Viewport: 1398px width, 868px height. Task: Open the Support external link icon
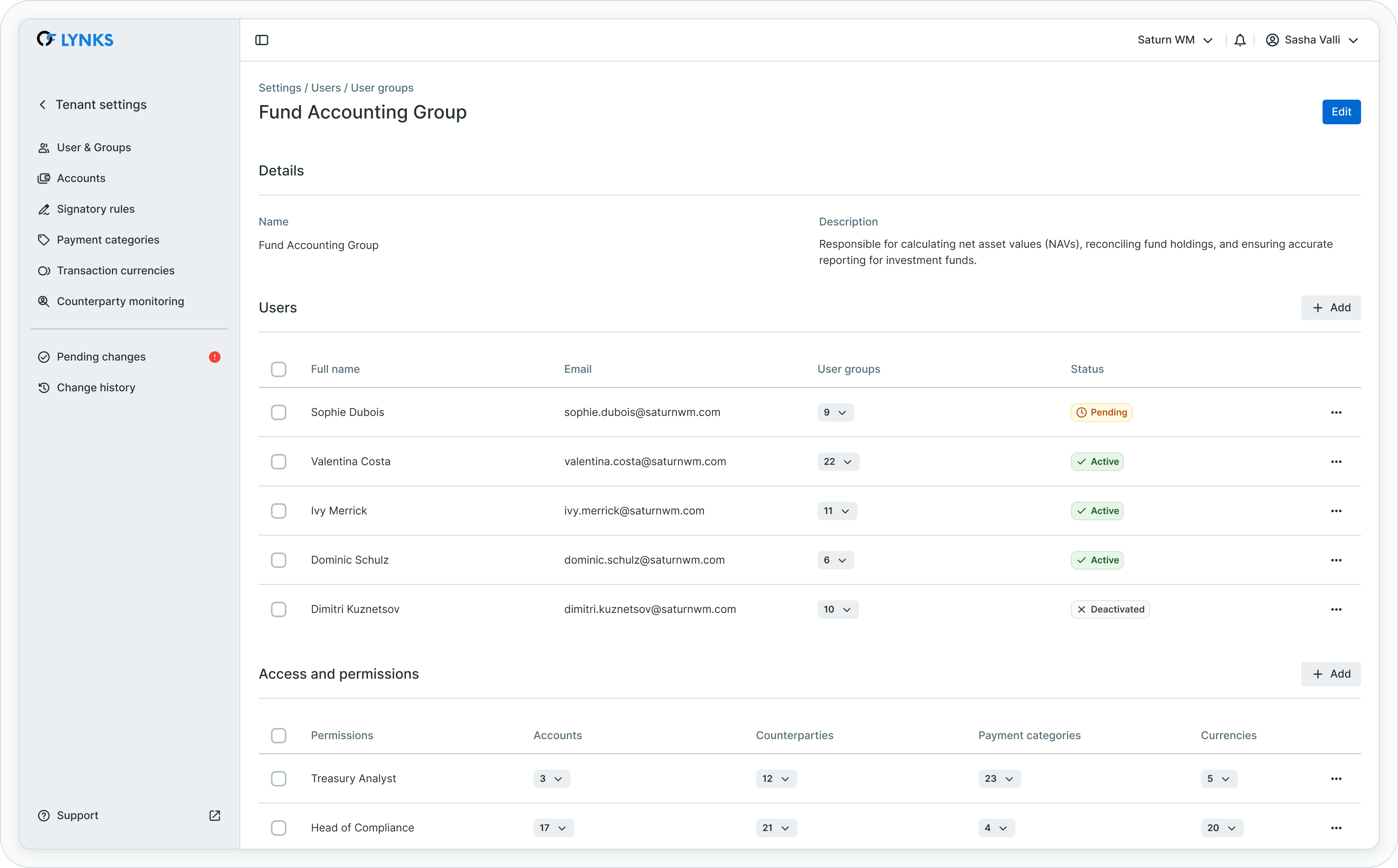coord(215,816)
